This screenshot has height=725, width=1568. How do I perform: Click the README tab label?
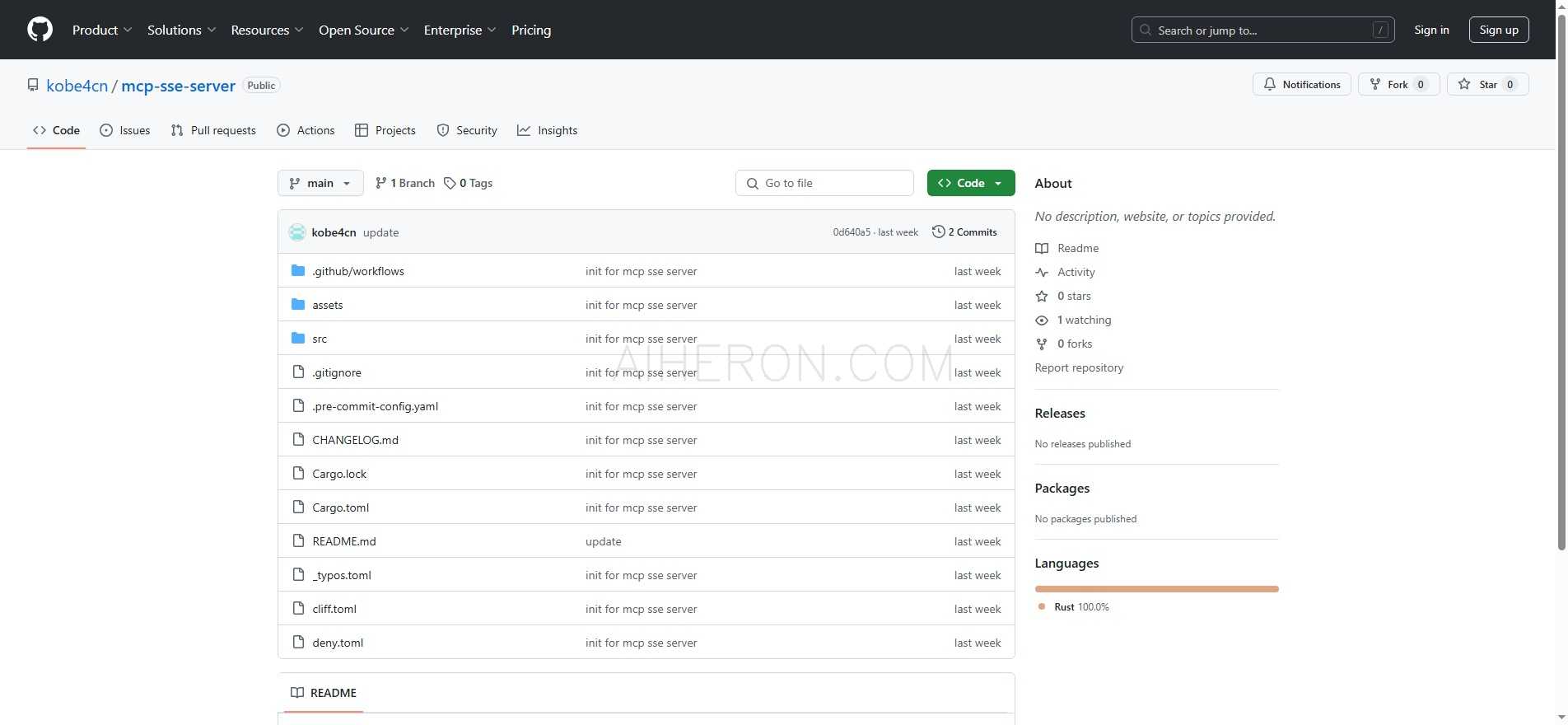click(334, 693)
